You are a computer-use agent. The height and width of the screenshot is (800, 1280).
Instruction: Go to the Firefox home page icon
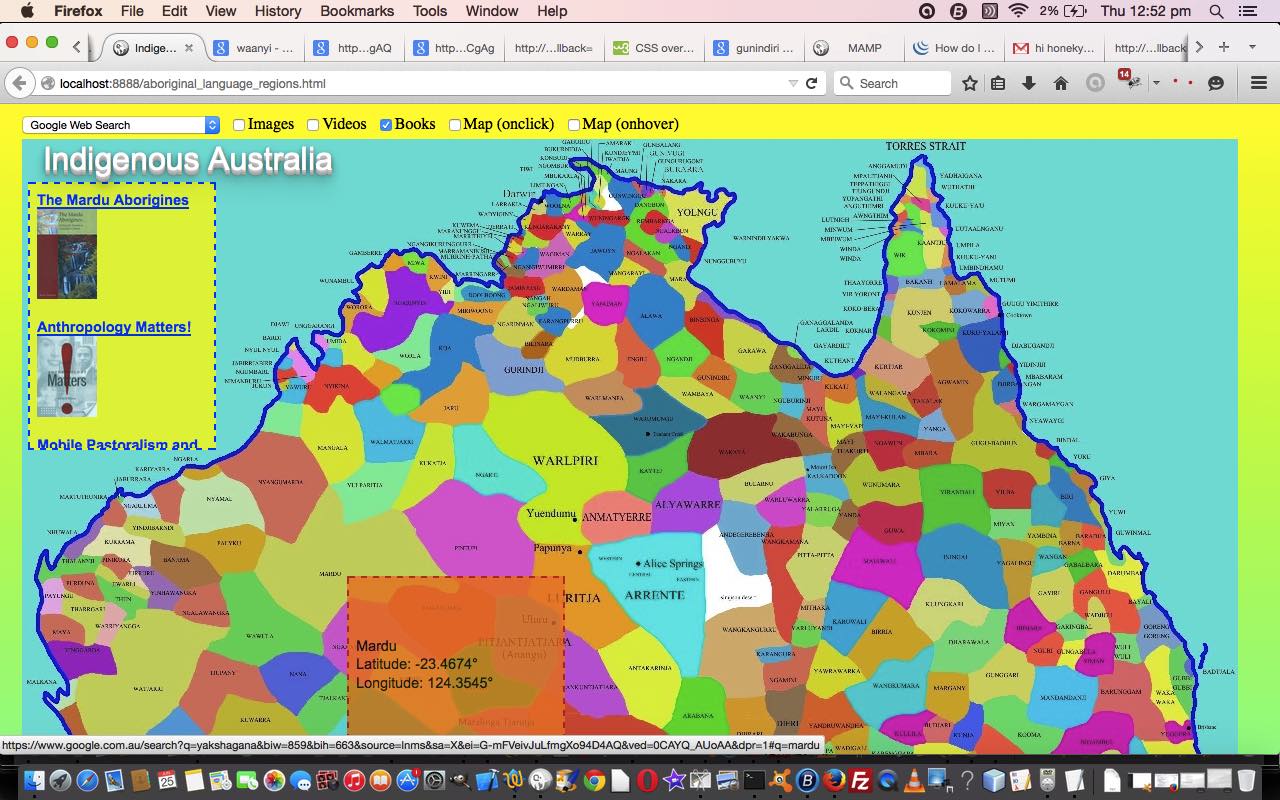1060,84
